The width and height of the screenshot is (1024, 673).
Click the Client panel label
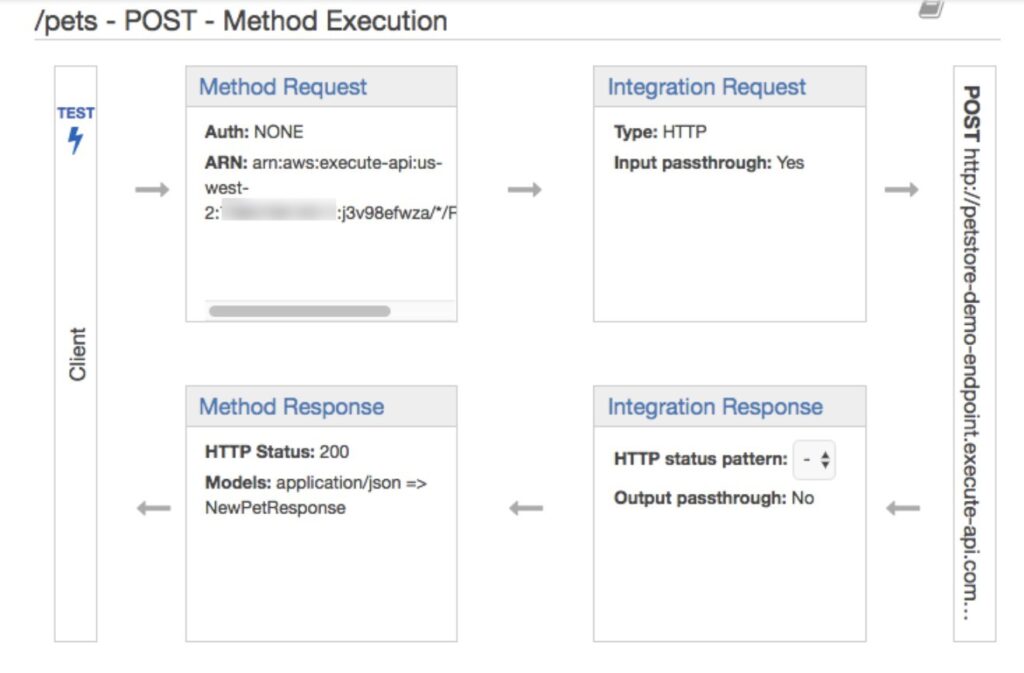click(x=77, y=350)
